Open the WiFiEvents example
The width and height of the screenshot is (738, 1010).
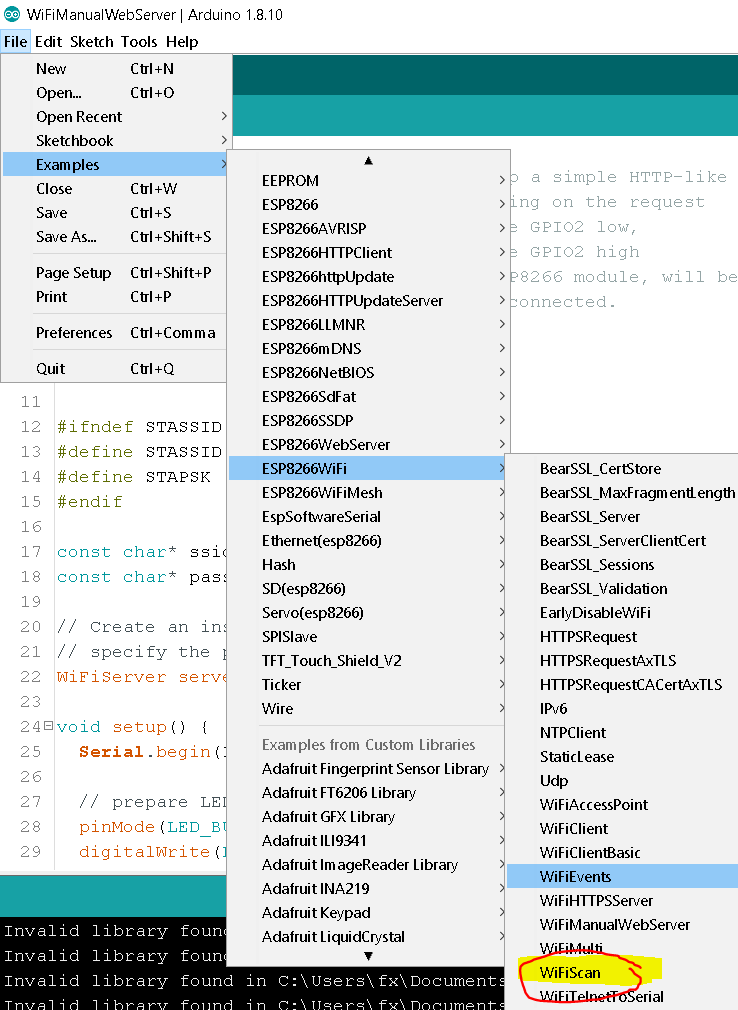click(x=622, y=876)
